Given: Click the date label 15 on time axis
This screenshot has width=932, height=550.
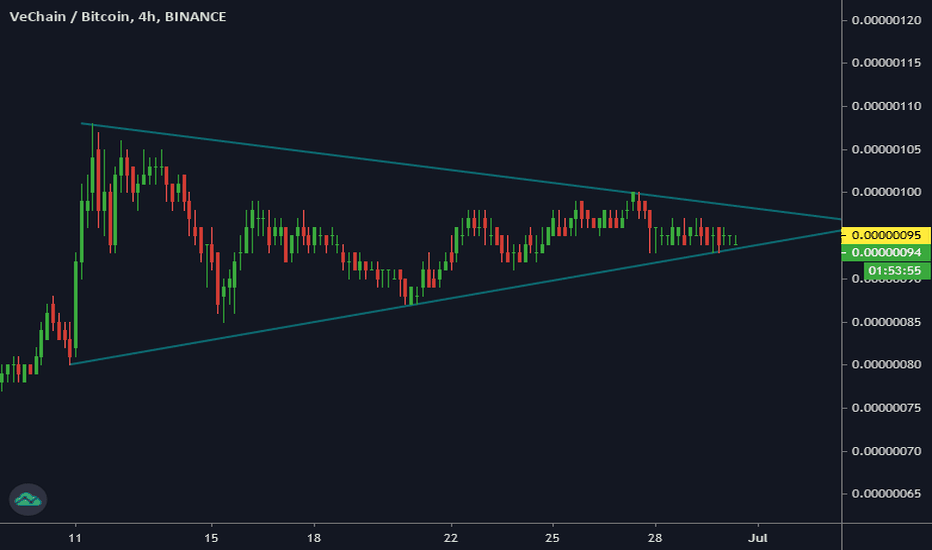Looking at the screenshot, I should pyautogui.click(x=211, y=538).
